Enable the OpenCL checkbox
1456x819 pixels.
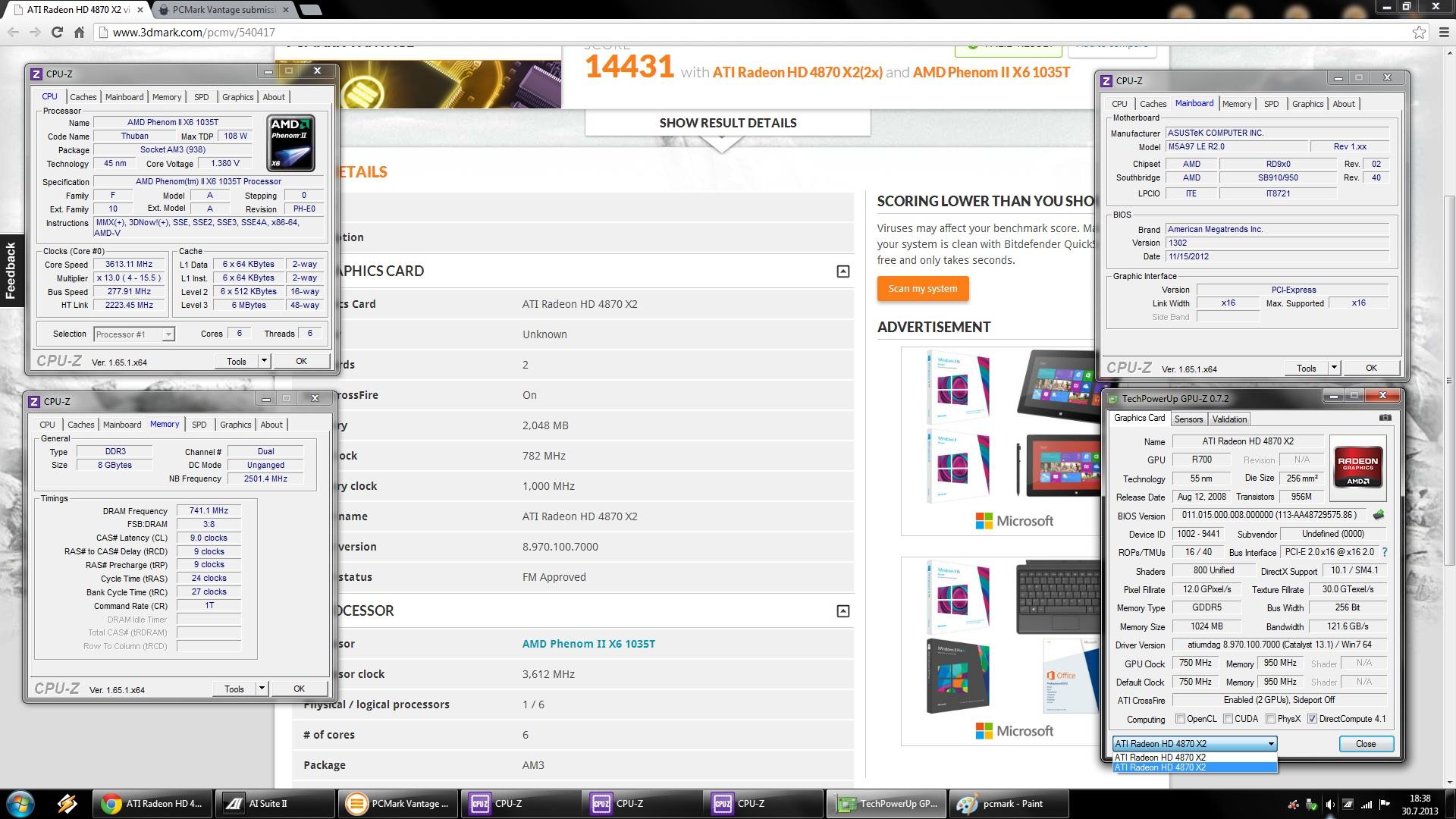[x=1180, y=718]
